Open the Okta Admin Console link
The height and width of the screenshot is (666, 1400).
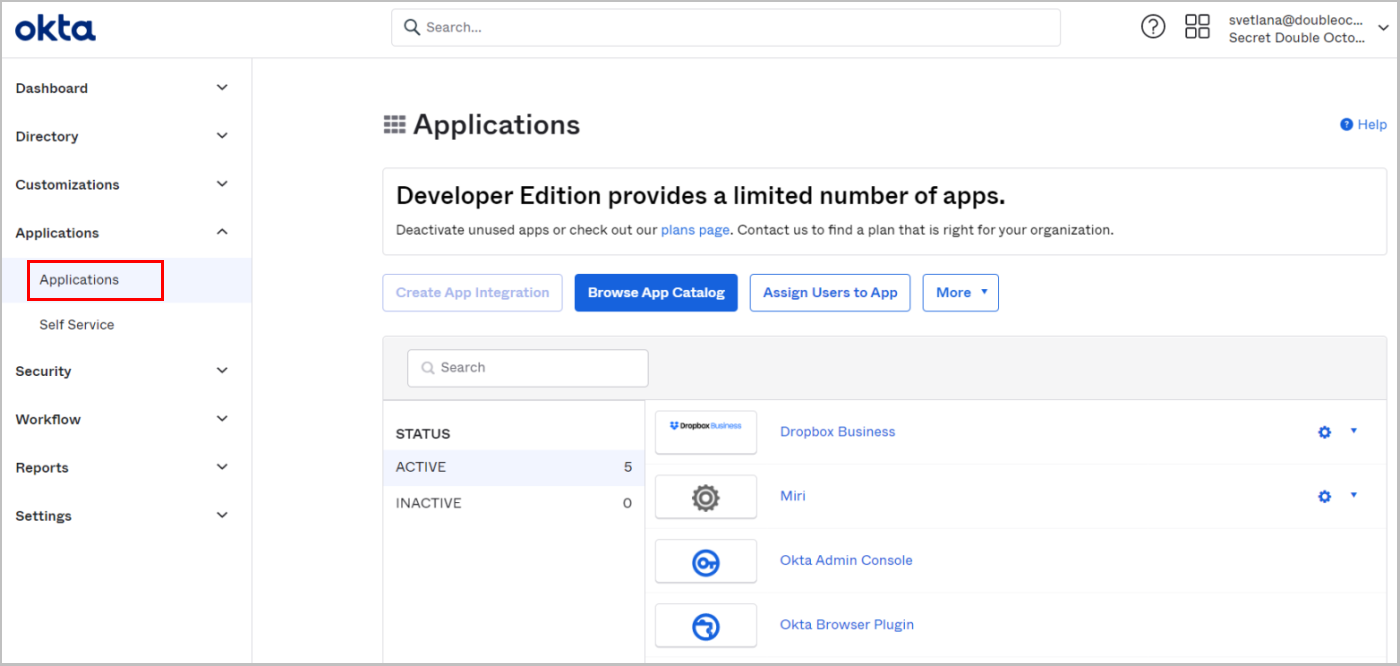846,560
